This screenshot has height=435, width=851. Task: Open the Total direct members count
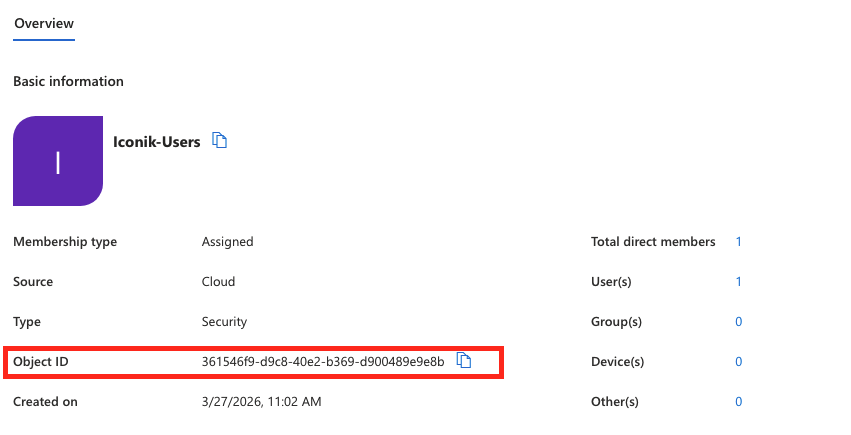pyautogui.click(x=739, y=242)
